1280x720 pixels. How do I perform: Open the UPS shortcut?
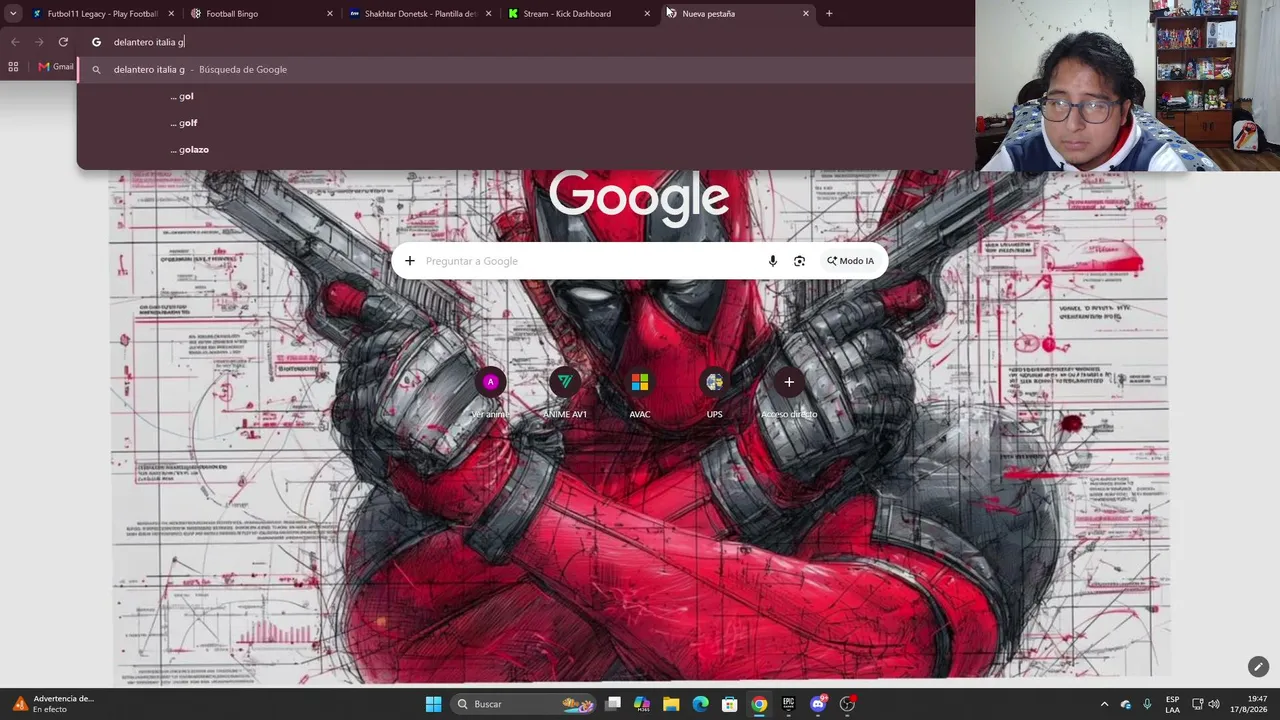coord(714,392)
